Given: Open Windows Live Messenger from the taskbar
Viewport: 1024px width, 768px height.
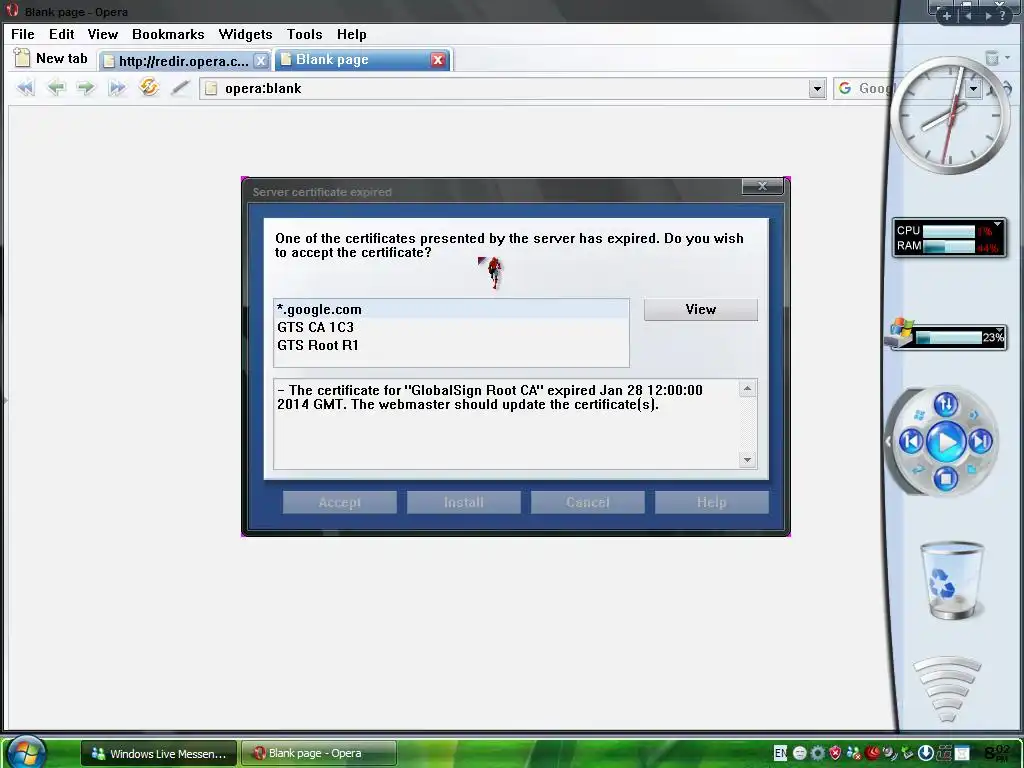Looking at the screenshot, I should click(x=159, y=754).
